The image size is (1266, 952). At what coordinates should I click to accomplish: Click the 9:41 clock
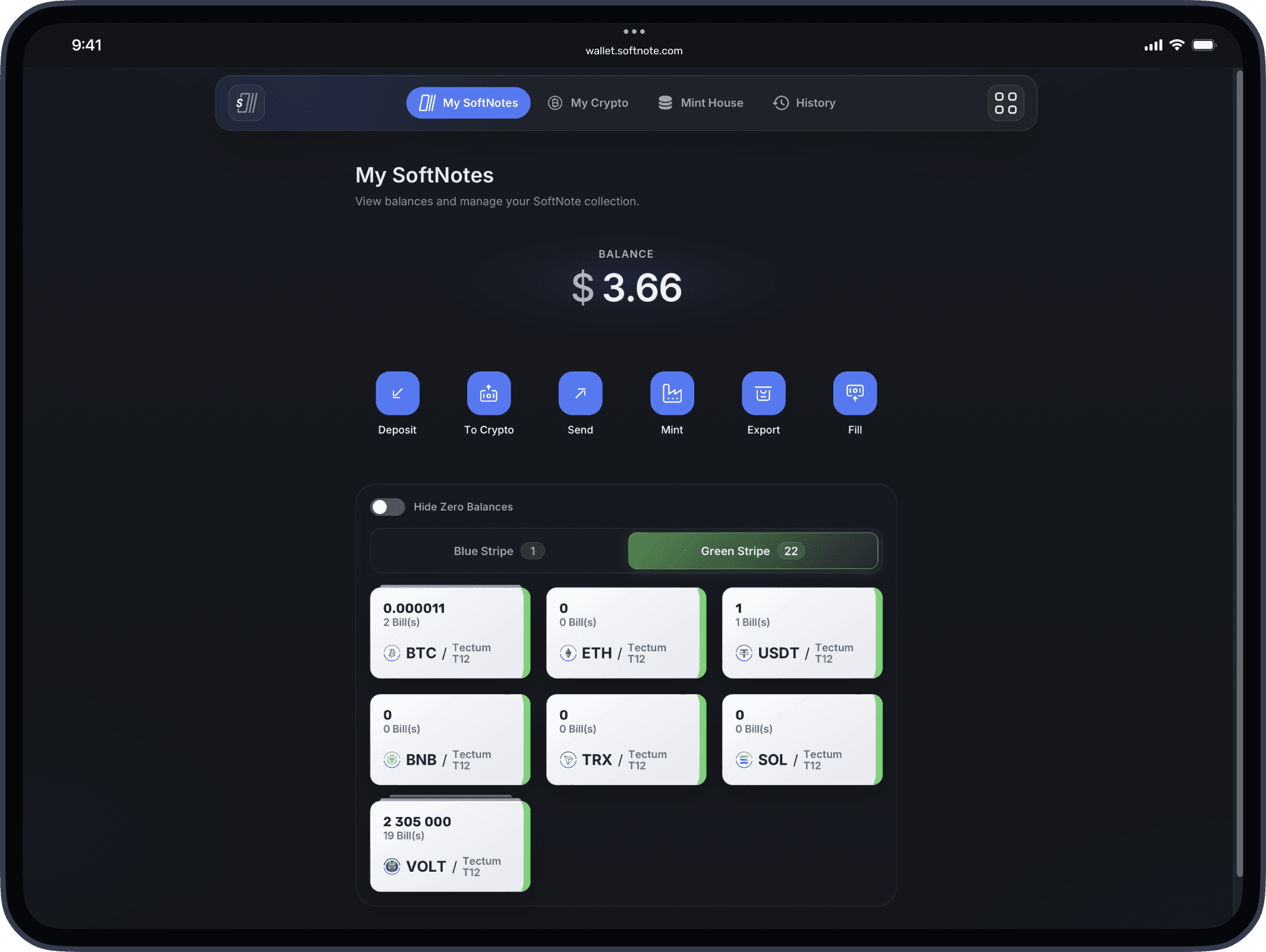coord(87,45)
